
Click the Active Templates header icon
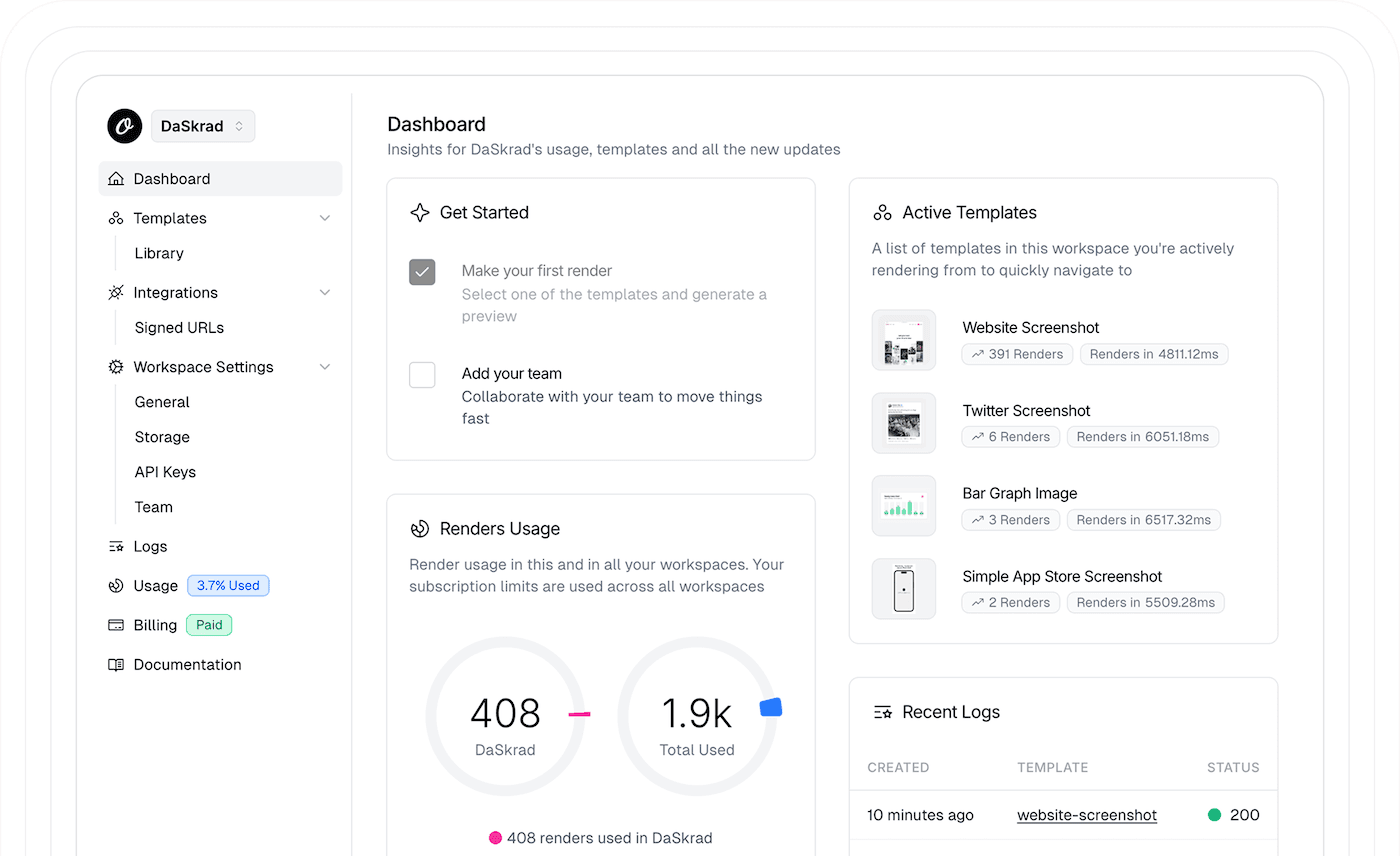[x=882, y=213]
